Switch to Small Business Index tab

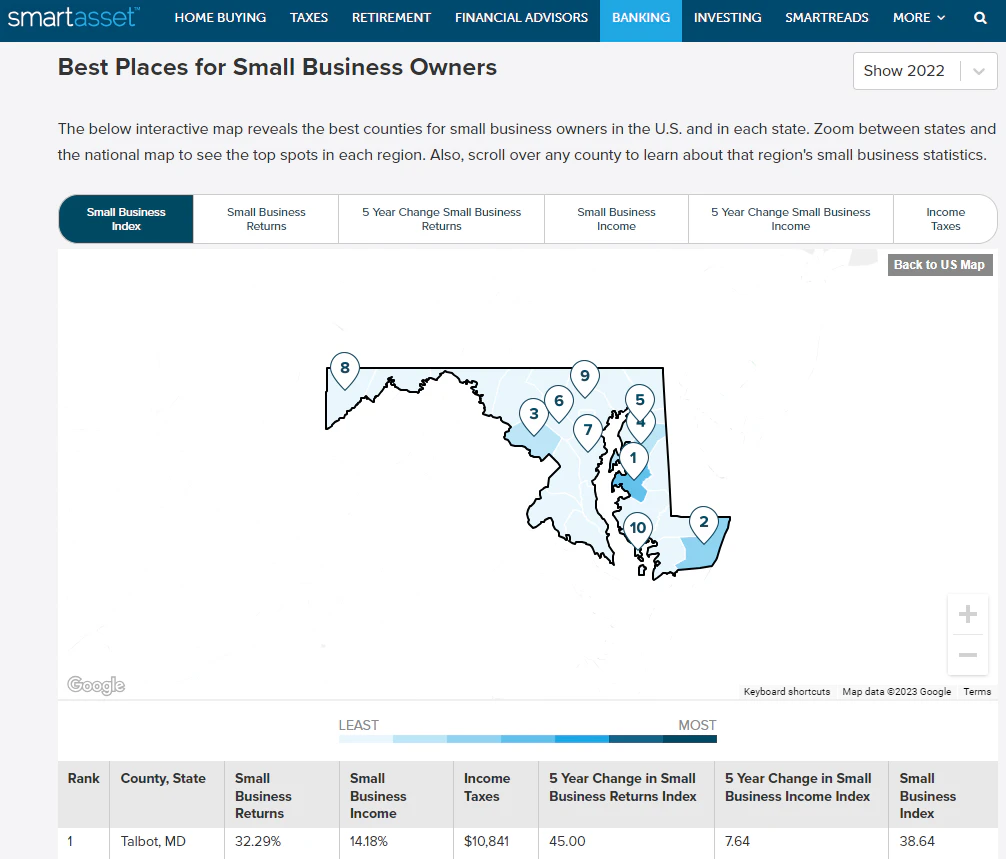point(126,219)
